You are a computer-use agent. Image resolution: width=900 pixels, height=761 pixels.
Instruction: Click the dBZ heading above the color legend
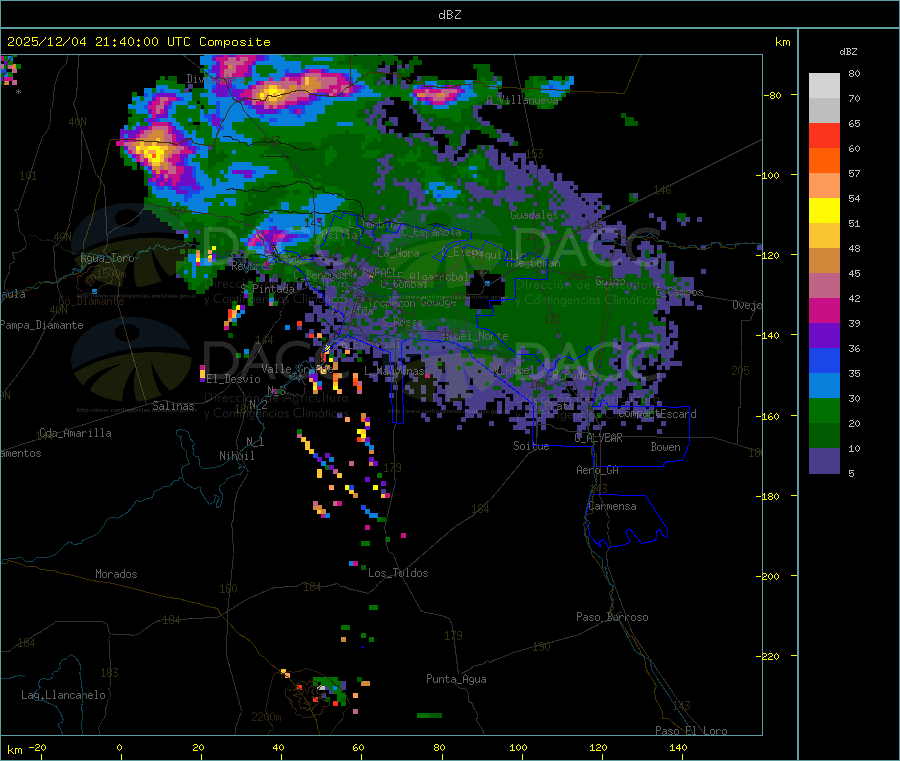tap(848, 52)
